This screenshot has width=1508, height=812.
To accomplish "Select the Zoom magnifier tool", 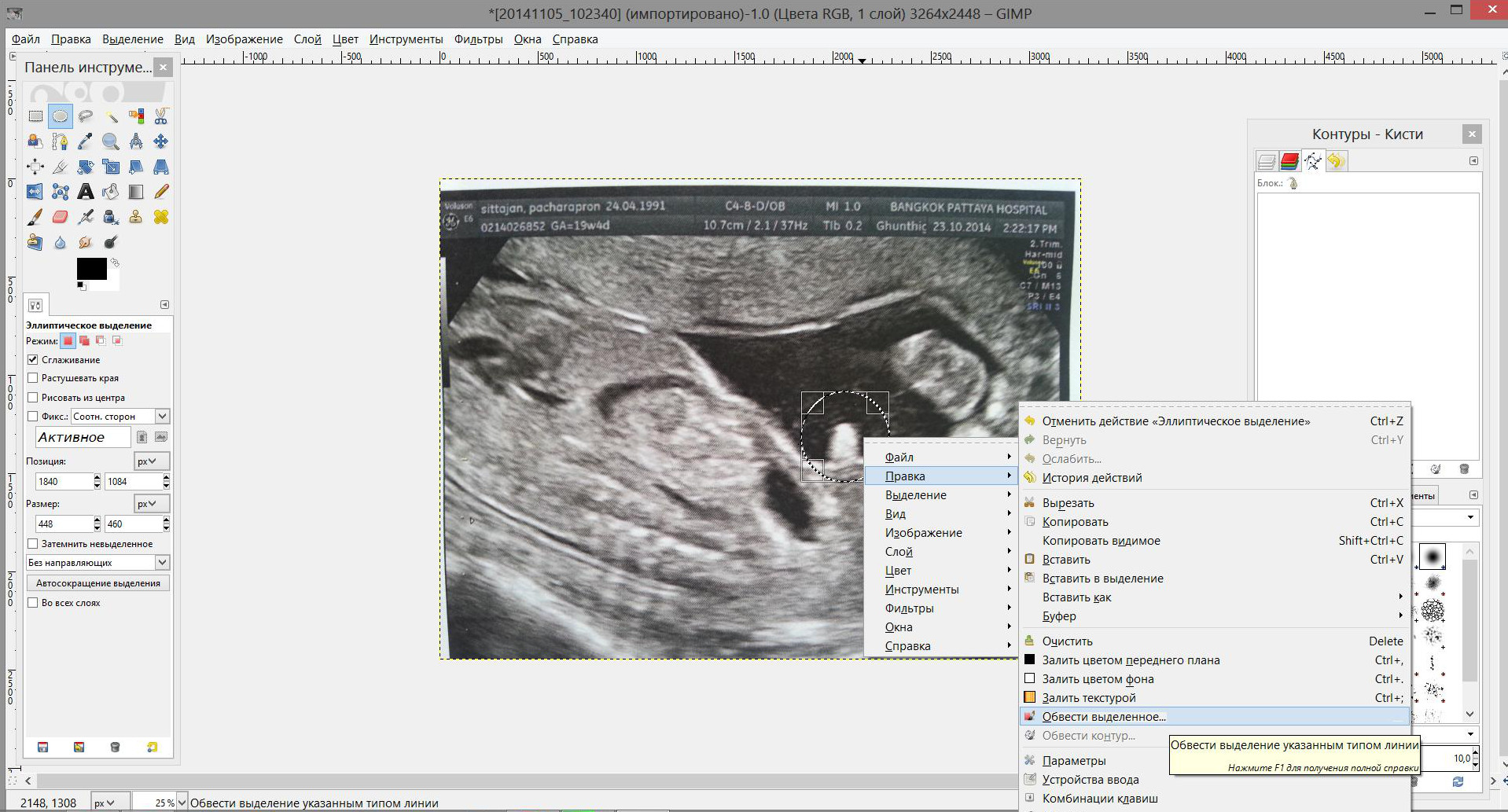I will coord(111,141).
